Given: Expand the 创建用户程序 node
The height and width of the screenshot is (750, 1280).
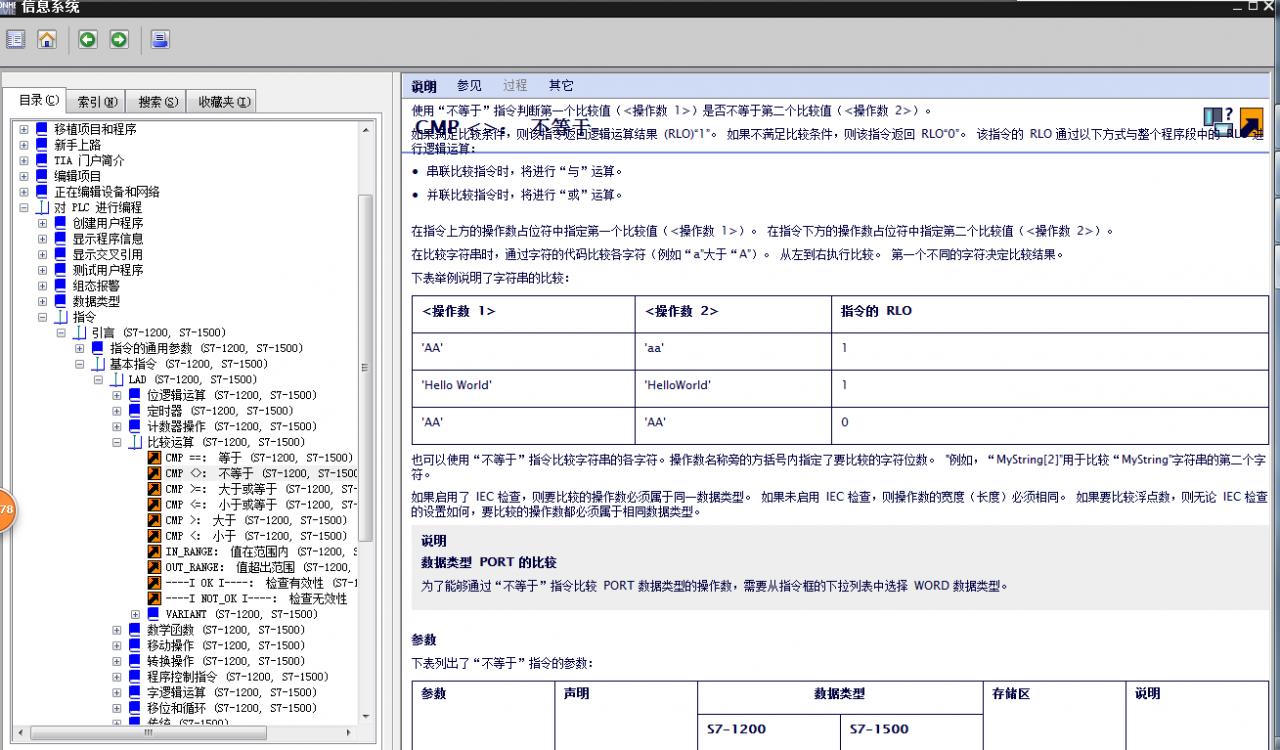Looking at the screenshot, I should 42,223.
